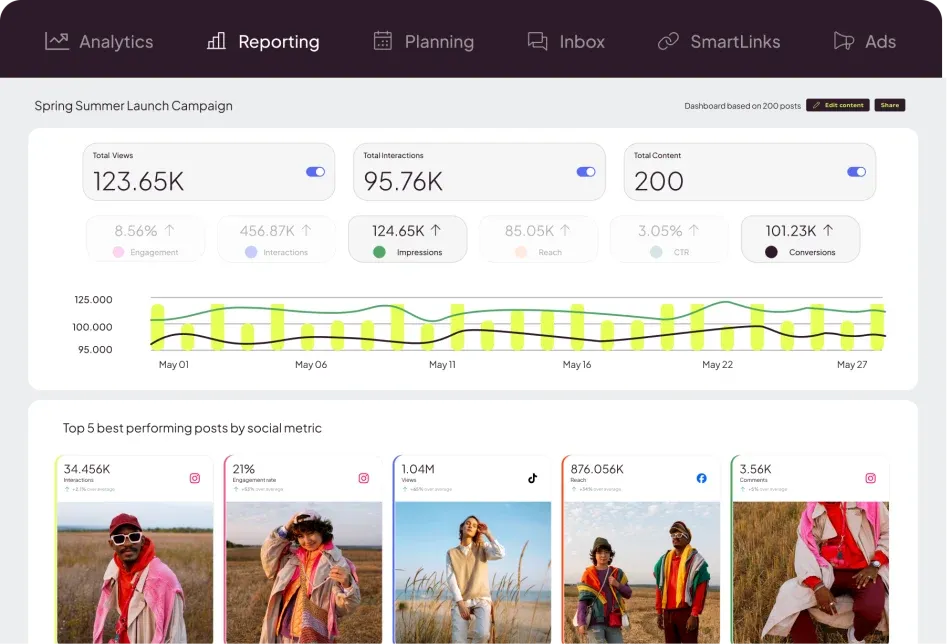The width and height of the screenshot is (947, 644).
Task: Click the Facebook icon on 876.056K post
Action: tap(701, 478)
